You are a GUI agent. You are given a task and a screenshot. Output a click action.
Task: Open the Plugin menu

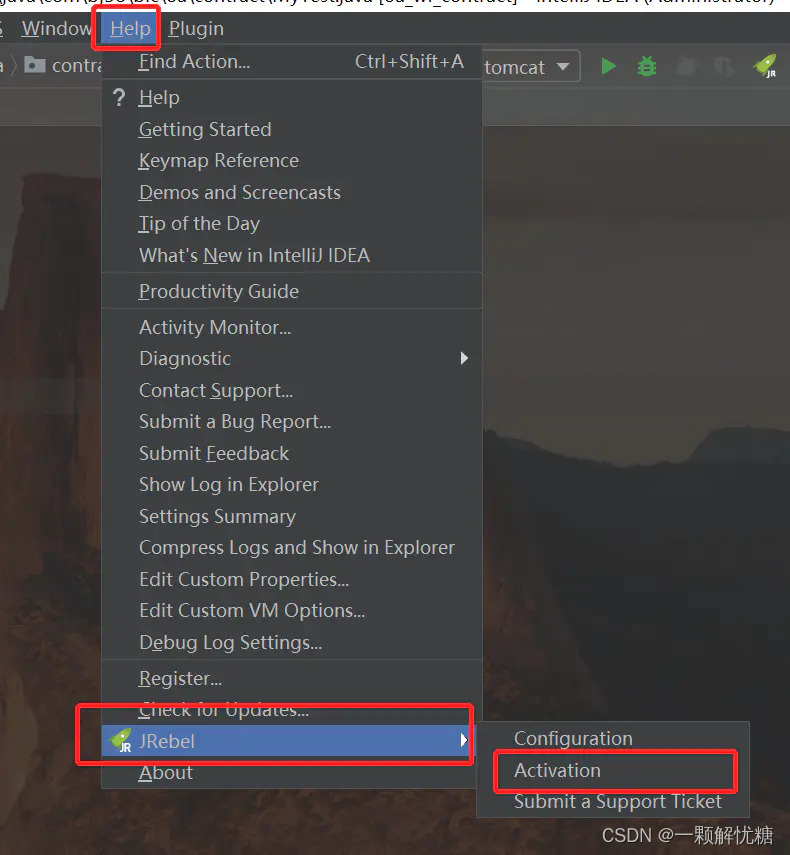[196, 28]
